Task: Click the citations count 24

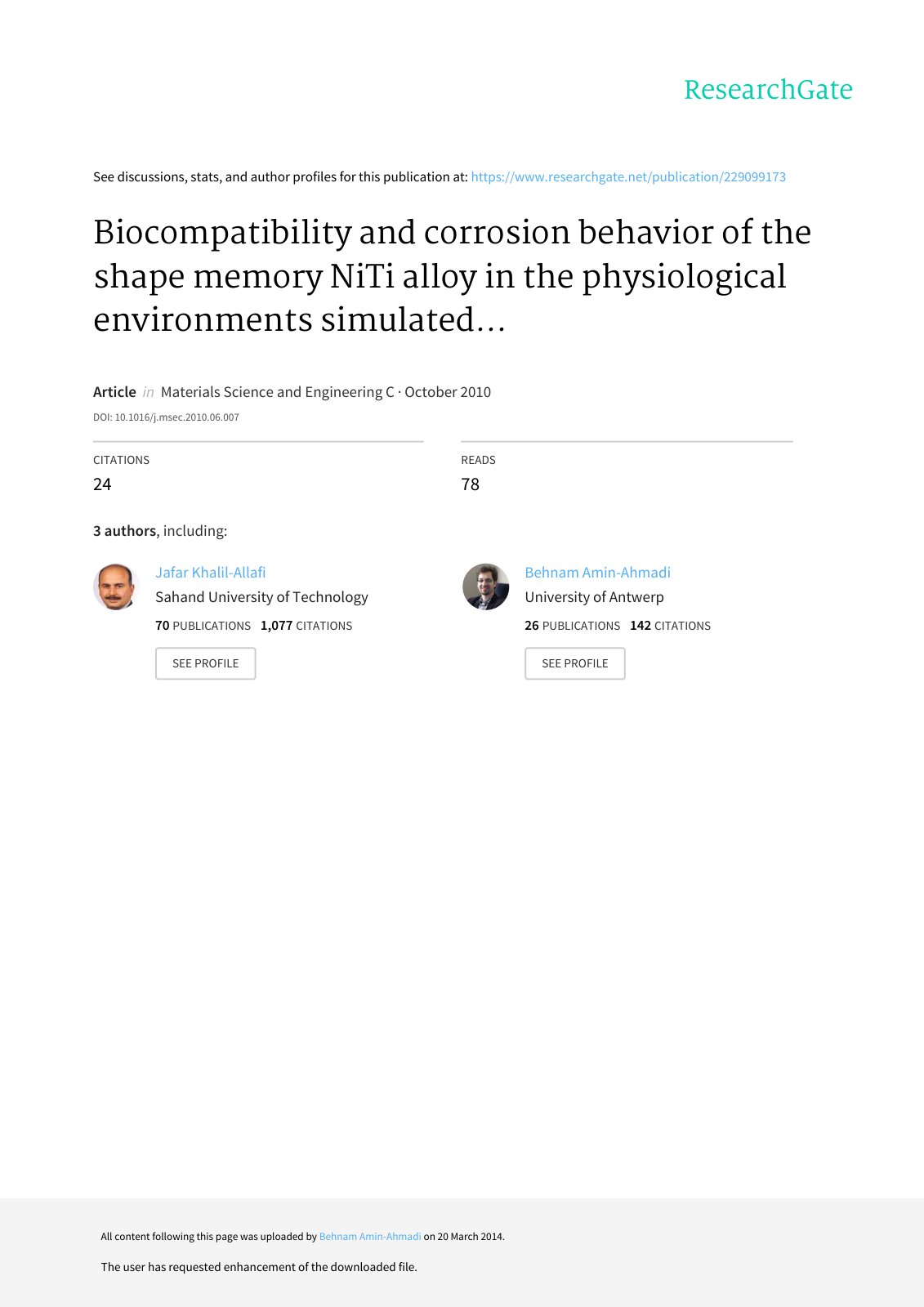Action: (102, 484)
